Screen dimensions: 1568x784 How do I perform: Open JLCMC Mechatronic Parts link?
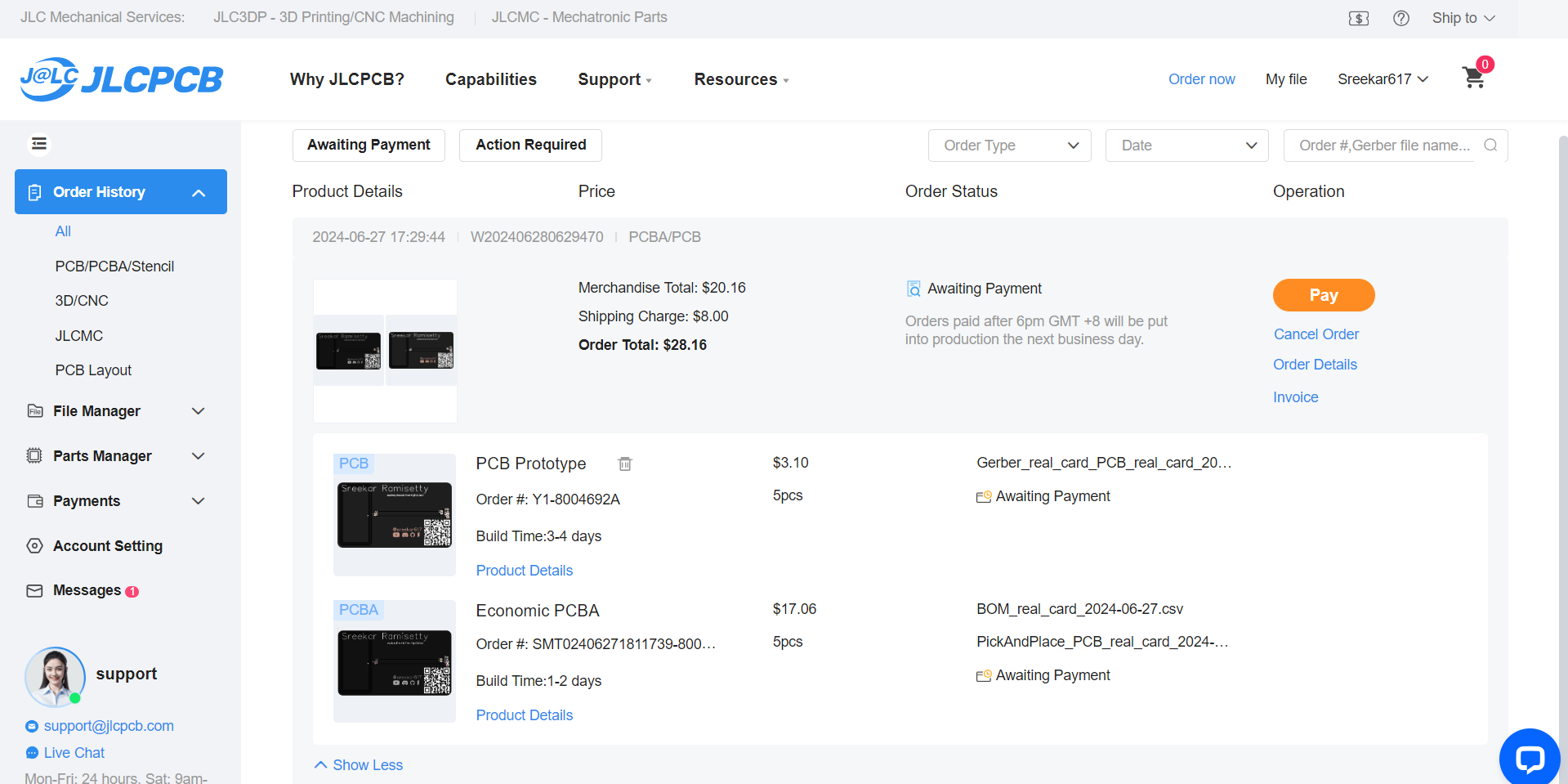pyautogui.click(x=579, y=17)
